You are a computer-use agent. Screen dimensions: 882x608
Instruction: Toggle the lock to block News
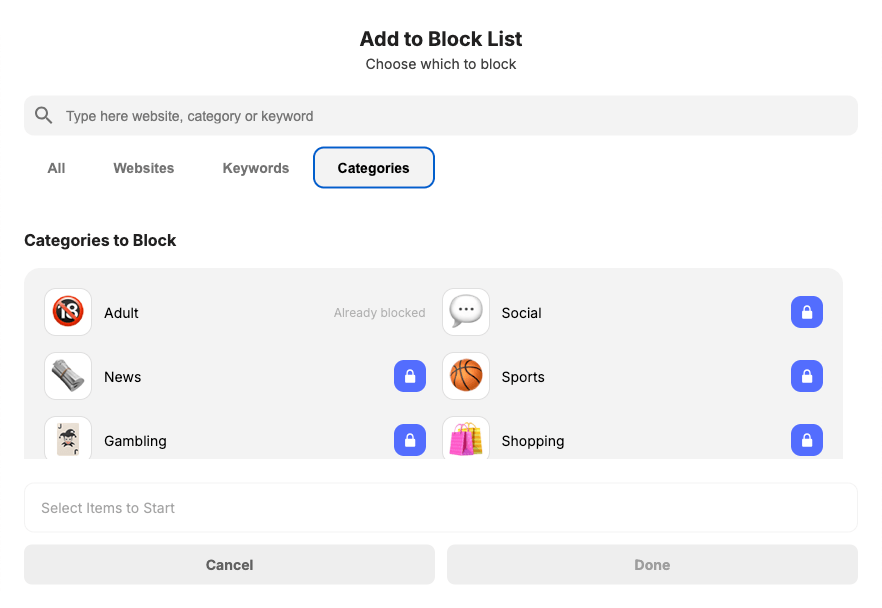click(410, 376)
